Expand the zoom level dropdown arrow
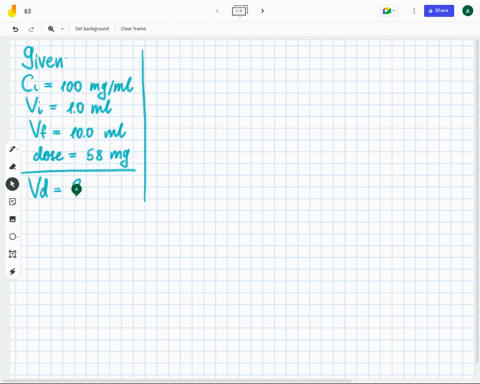 [62, 29]
